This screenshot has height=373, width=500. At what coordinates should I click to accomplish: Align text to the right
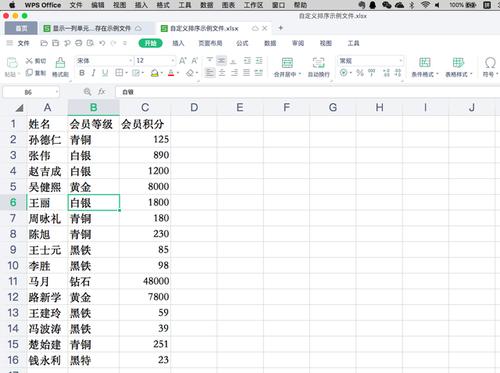tap(234, 73)
